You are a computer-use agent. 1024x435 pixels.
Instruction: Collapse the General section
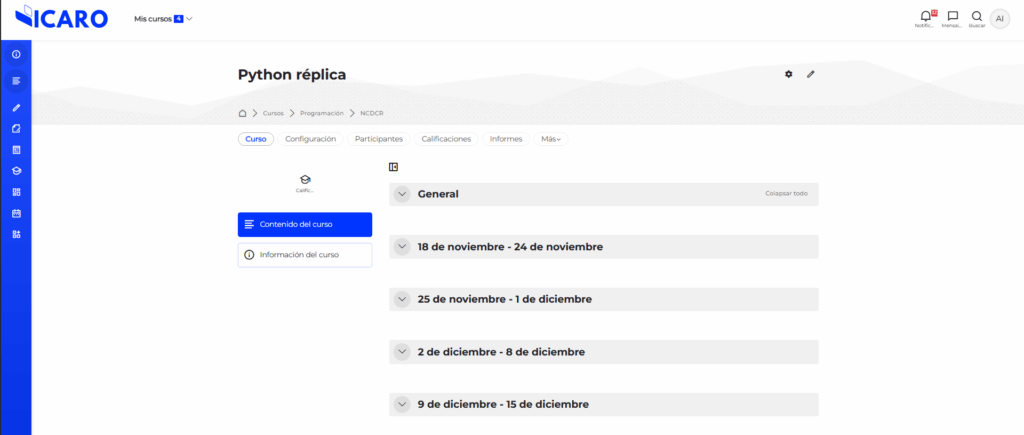(x=402, y=194)
